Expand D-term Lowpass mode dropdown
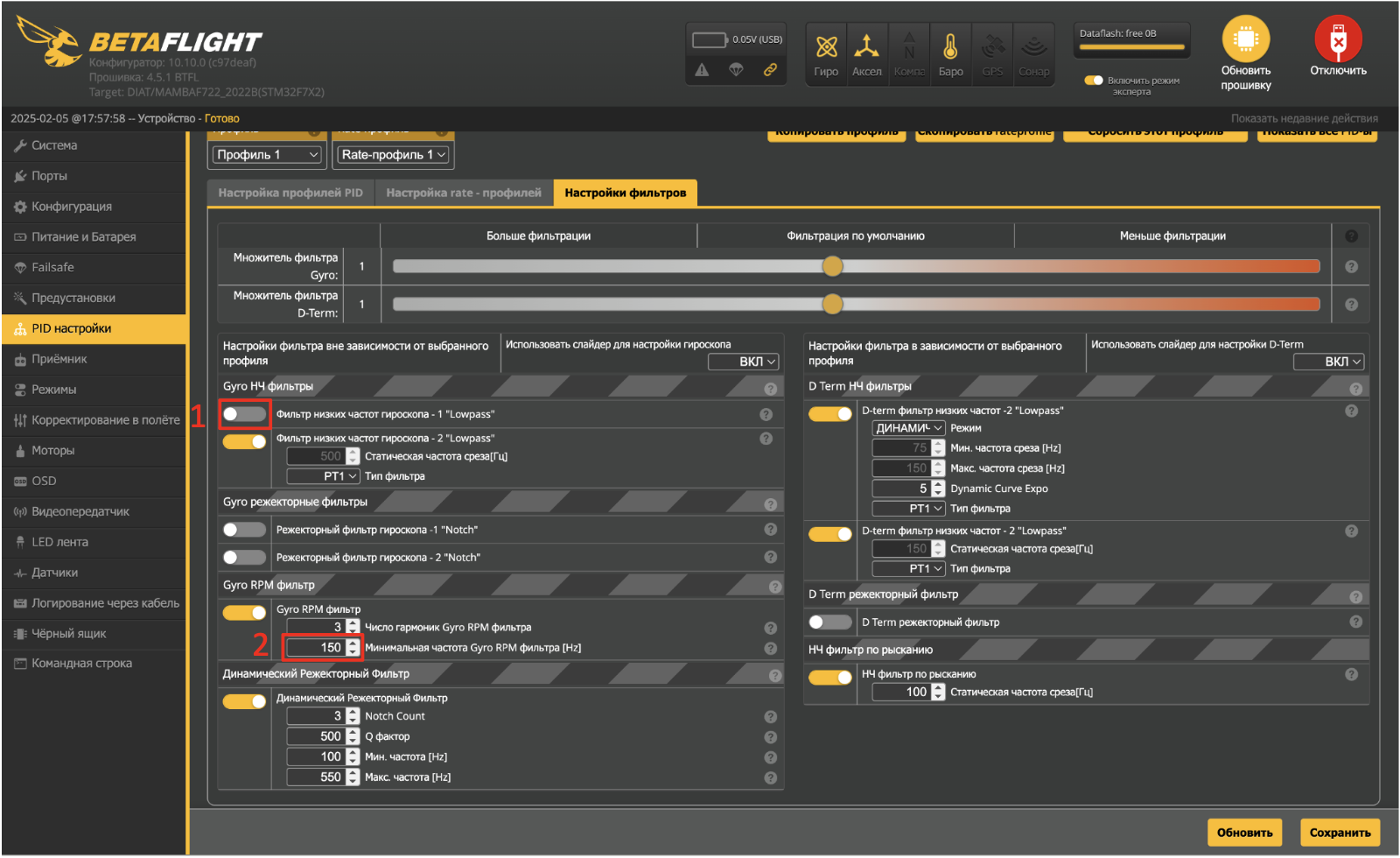The image size is (1400, 858). click(x=908, y=428)
